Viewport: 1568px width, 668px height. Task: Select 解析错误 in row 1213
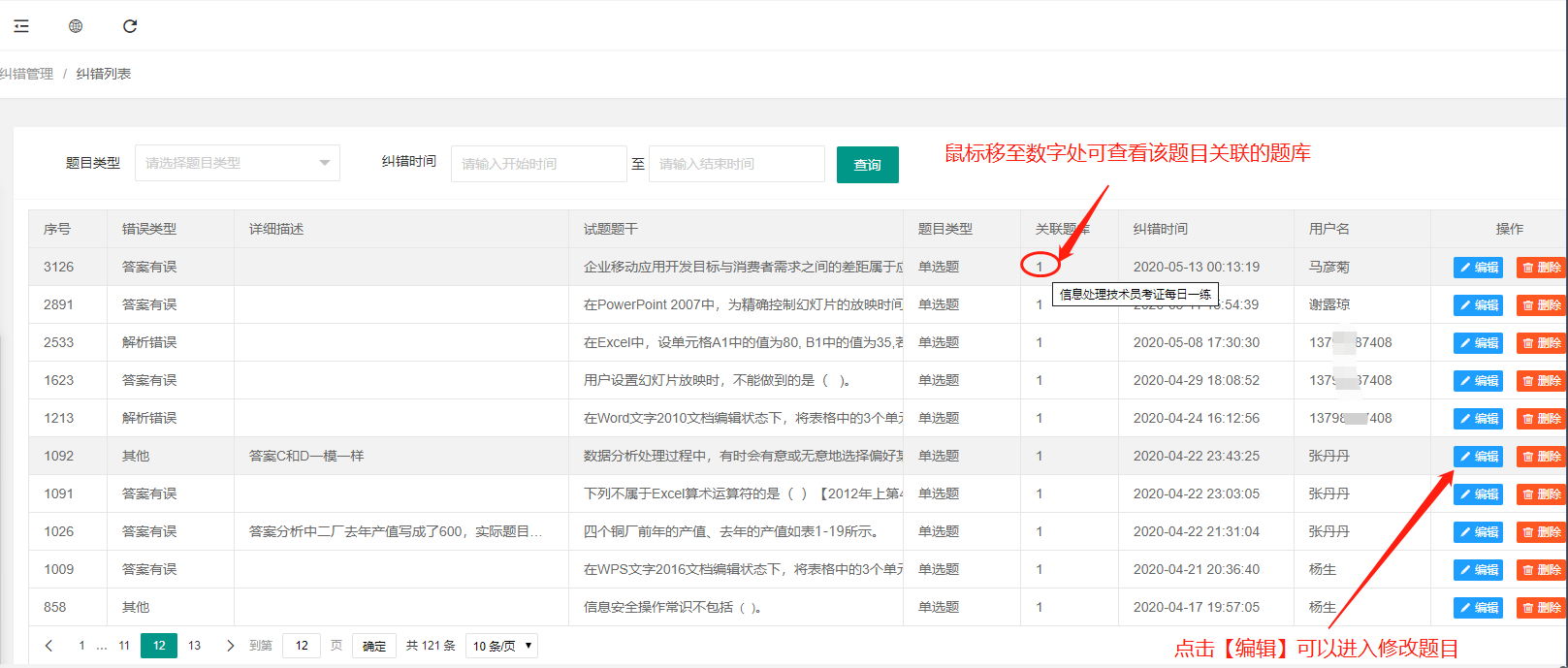click(x=149, y=418)
